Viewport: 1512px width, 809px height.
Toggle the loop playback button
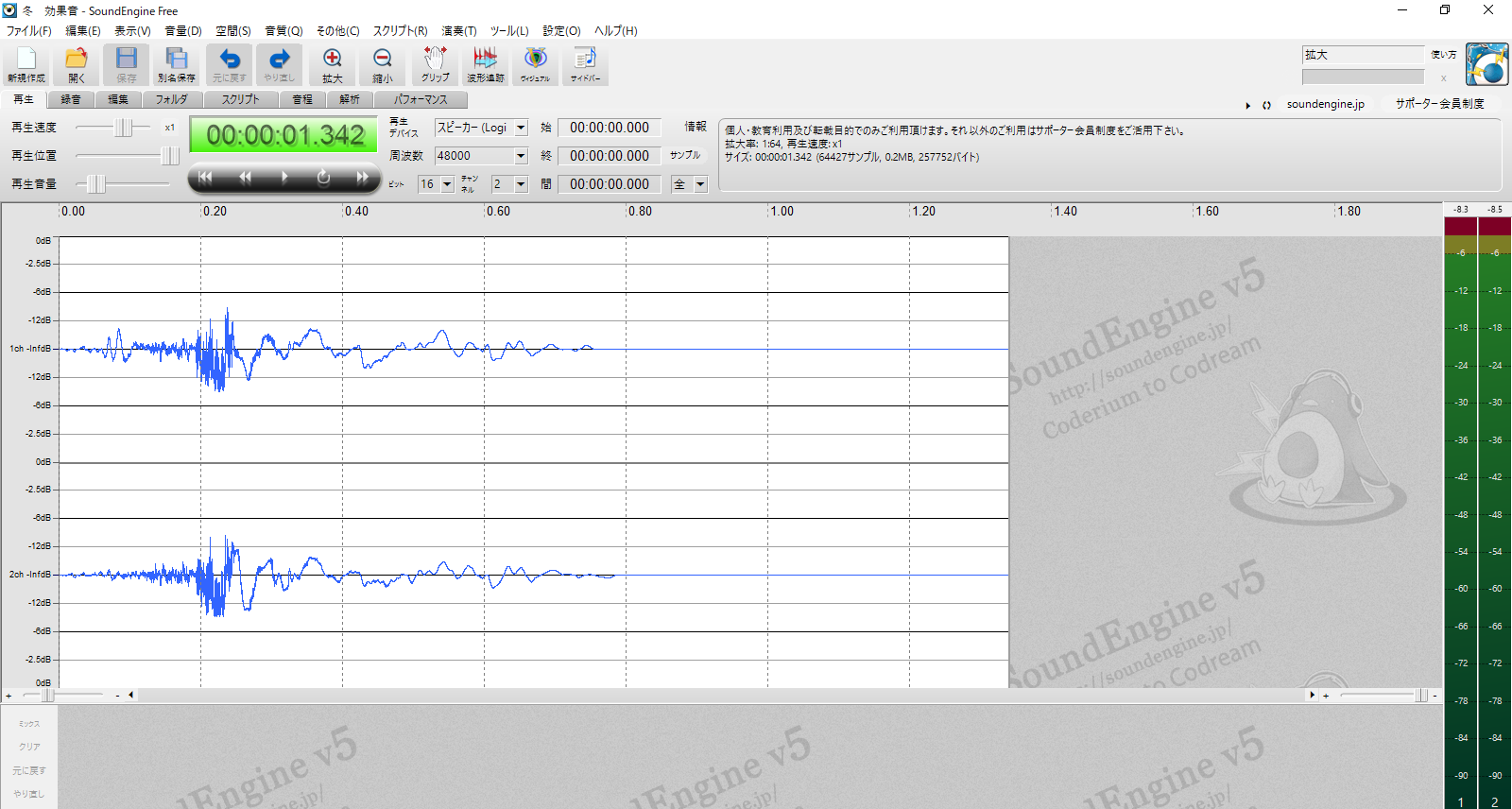tap(323, 178)
